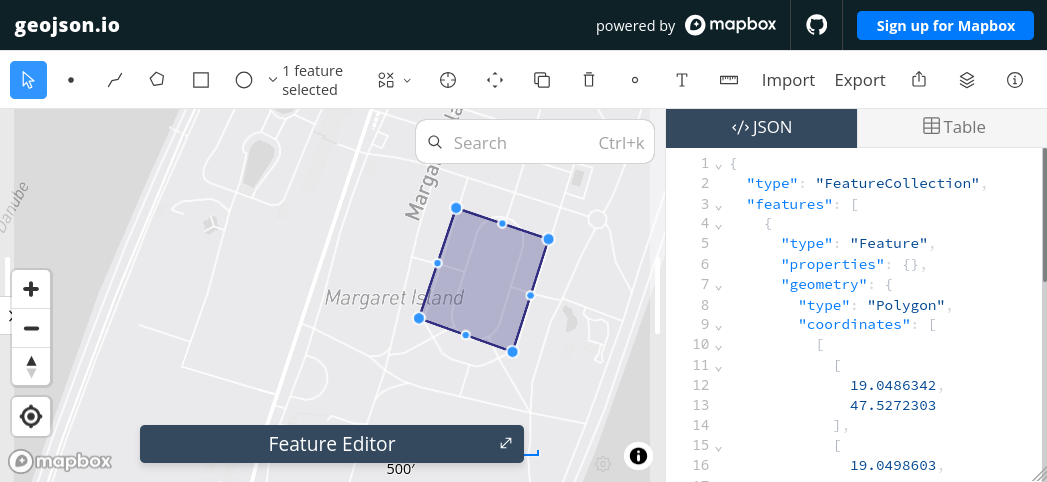The image size is (1047, 482).
Task: Activate the move feature tool
Action: (x=495, y=80)
